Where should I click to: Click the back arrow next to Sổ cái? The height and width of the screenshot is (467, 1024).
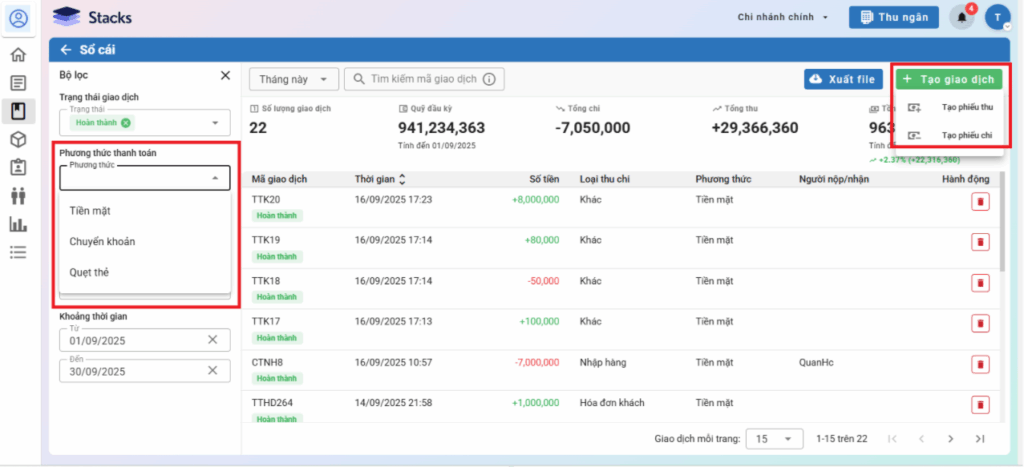[66, 49]
